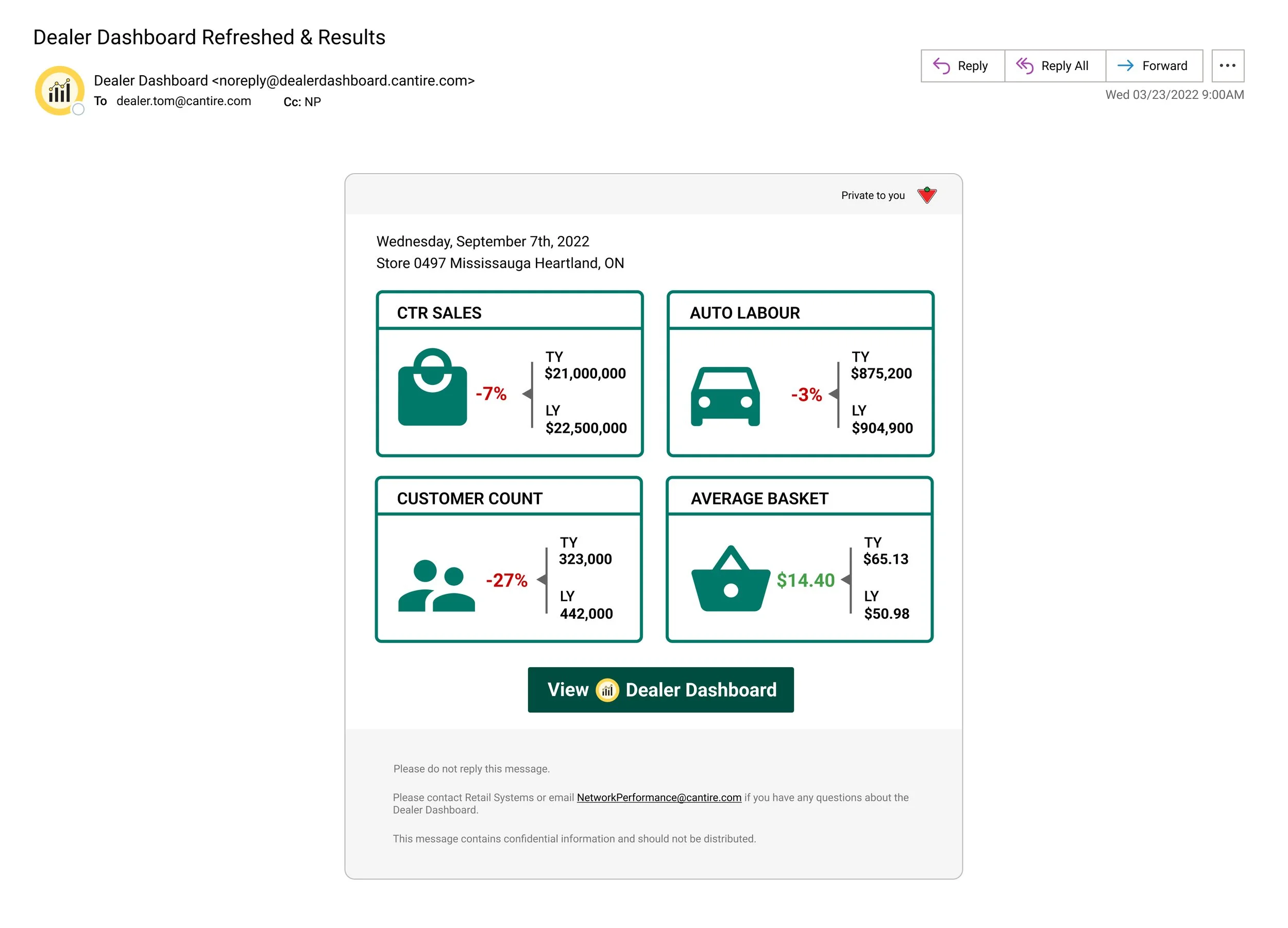Click recipient dealer.tom@cantire.com address
Screen dimensions: 1288x928
(183, 101)
